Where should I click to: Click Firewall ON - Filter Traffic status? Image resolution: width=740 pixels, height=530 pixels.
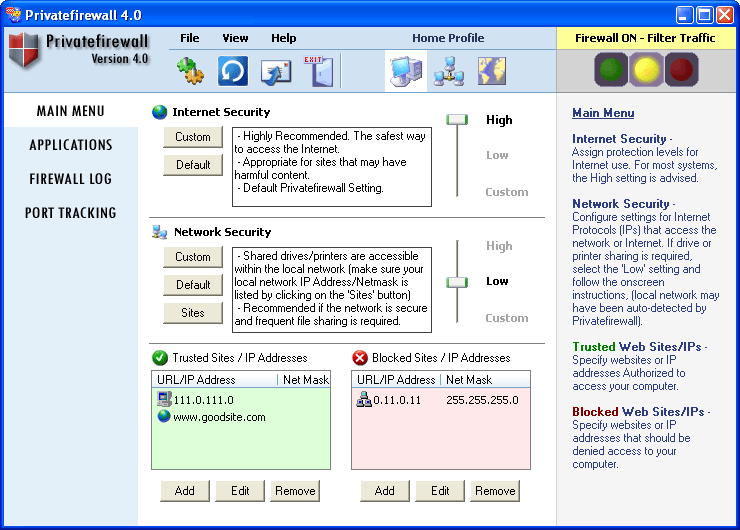pos(645,38)
